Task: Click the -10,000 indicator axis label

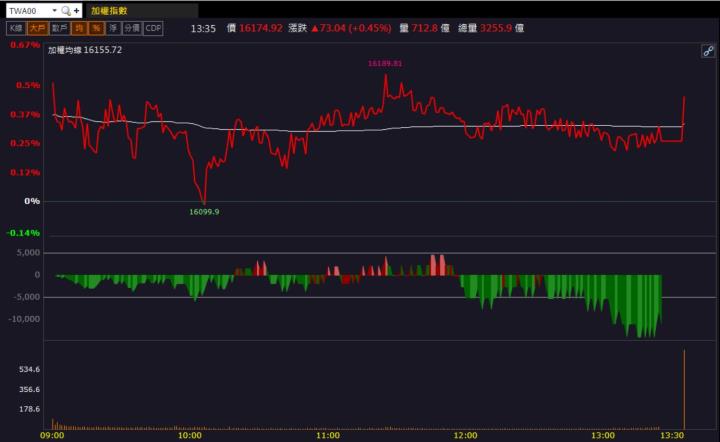Action: point(24,319)
